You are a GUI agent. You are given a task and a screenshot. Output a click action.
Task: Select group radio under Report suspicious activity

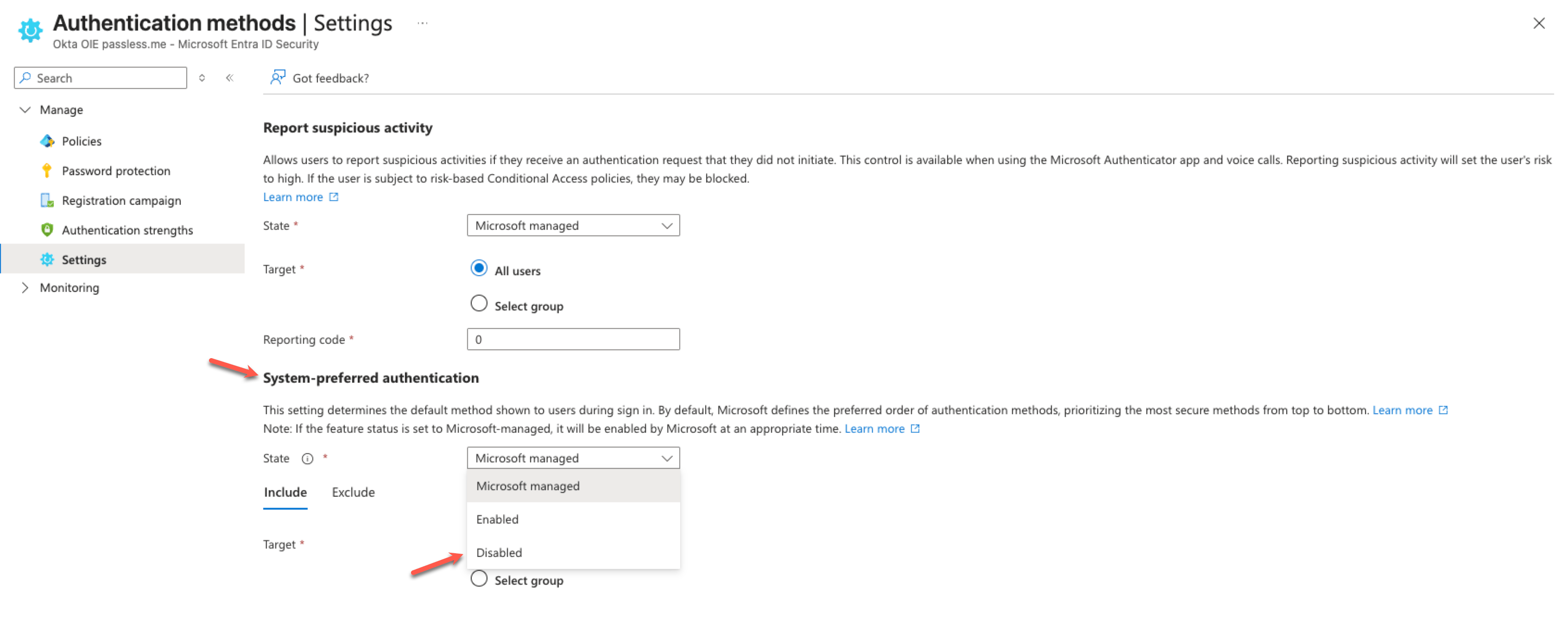[479, 304]
